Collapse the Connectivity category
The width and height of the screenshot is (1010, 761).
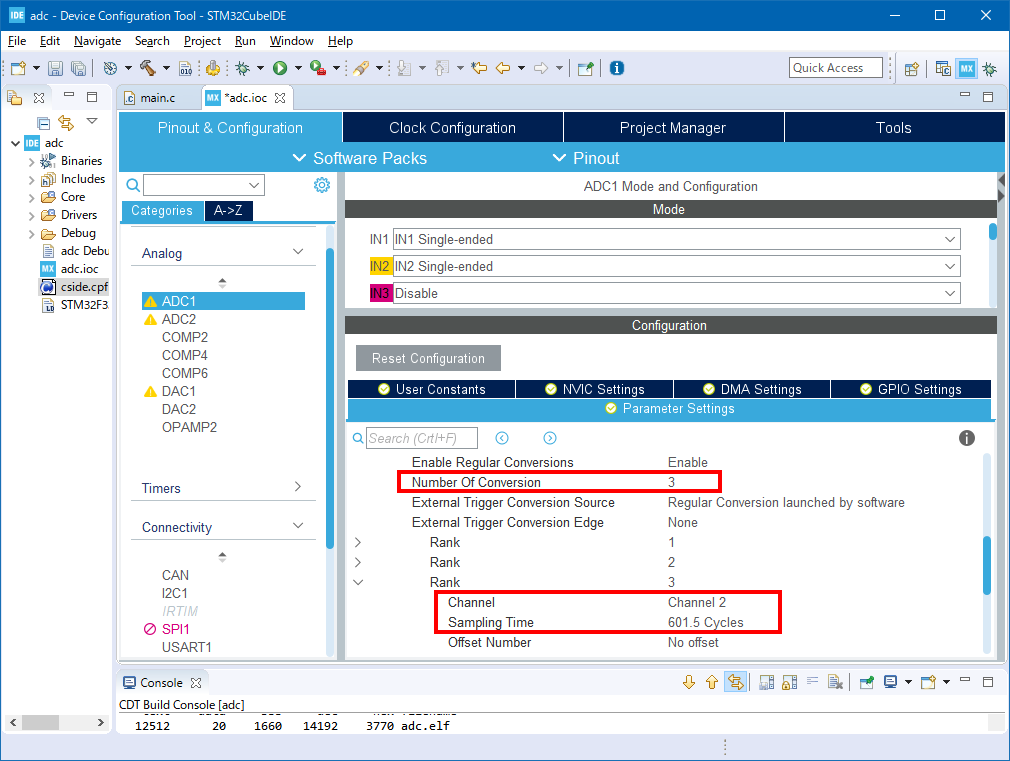[x=298, y=525]
